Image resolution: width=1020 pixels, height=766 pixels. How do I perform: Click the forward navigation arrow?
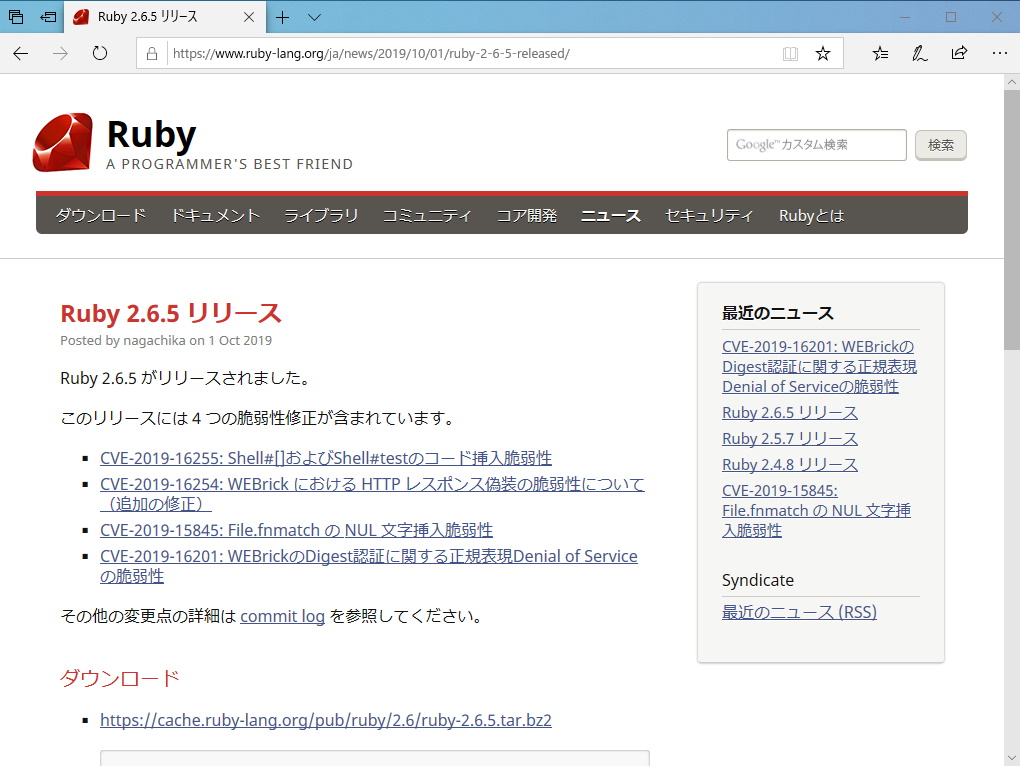pos(59,54)
